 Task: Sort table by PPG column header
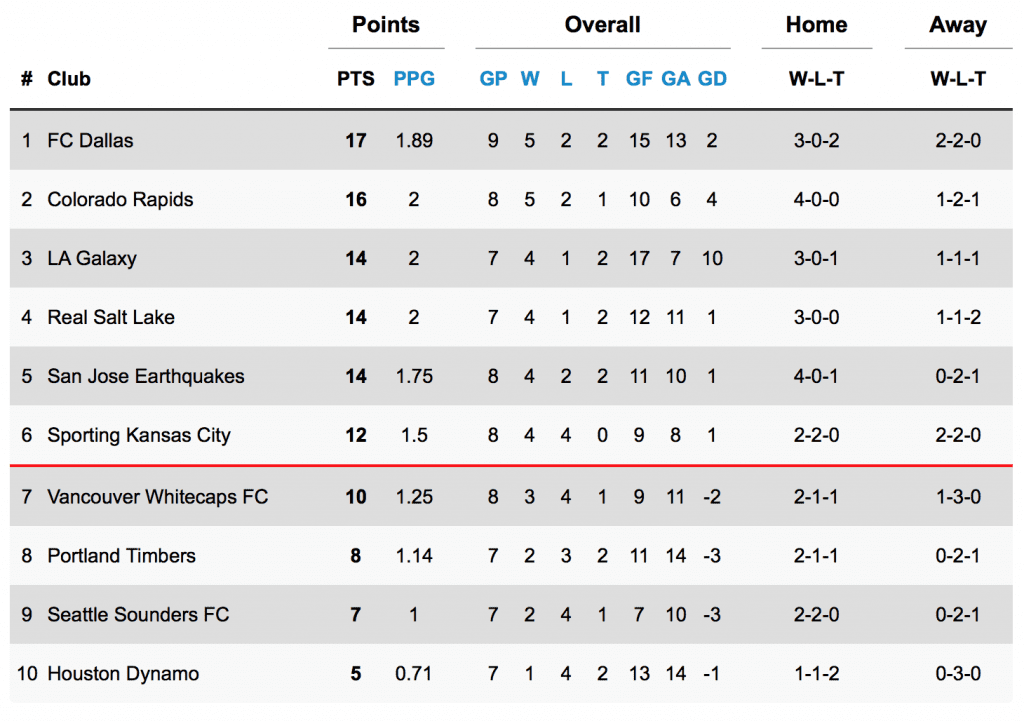point(413,79)
